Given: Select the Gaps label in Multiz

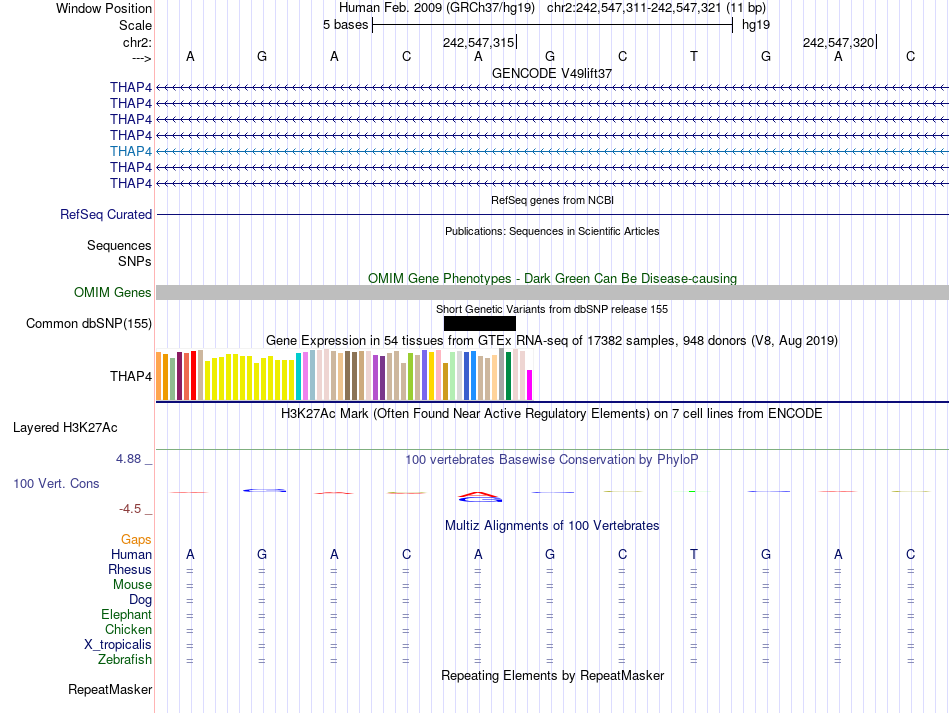Looking at the screenshot, I should (136, 539).
